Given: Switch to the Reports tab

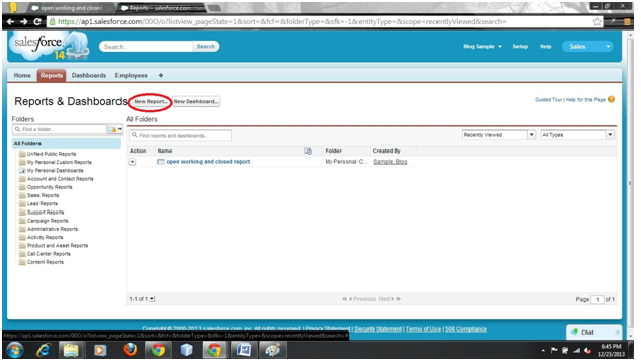Looking at the screenshot, I should [52, 75].
